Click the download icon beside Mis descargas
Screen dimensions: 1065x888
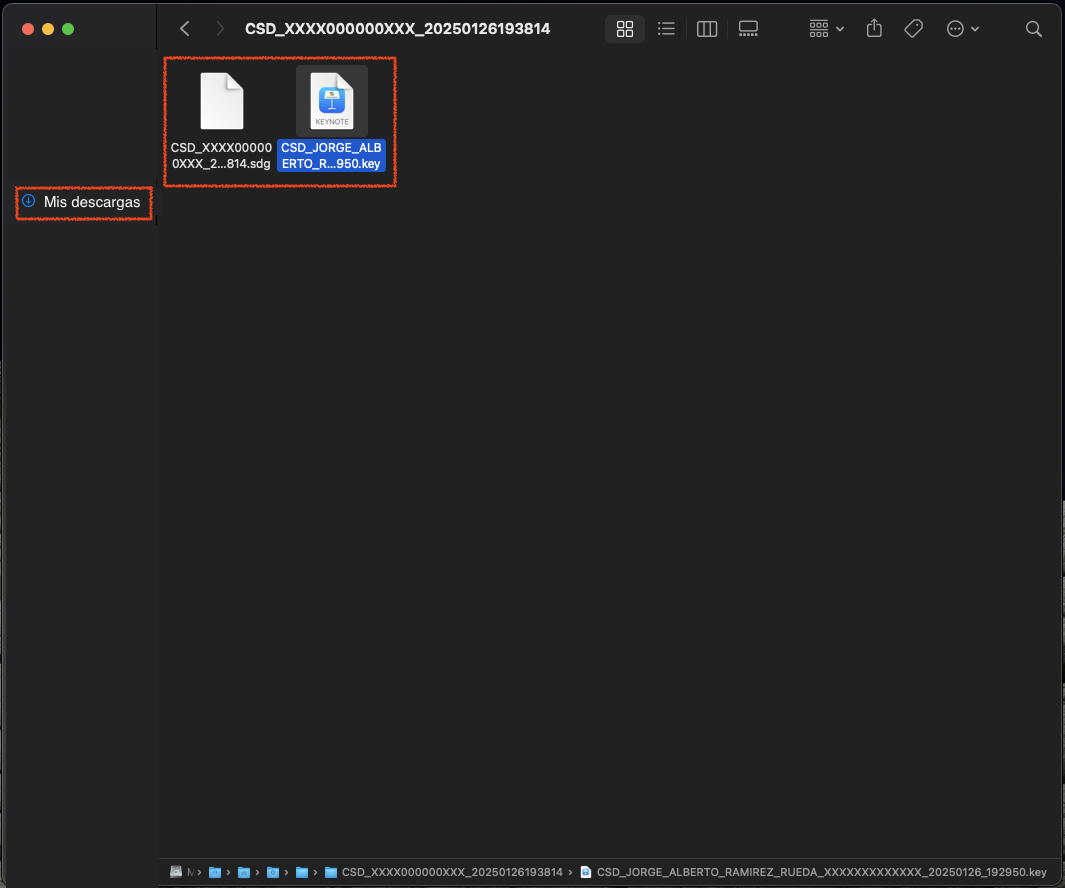tap(29, 201)
